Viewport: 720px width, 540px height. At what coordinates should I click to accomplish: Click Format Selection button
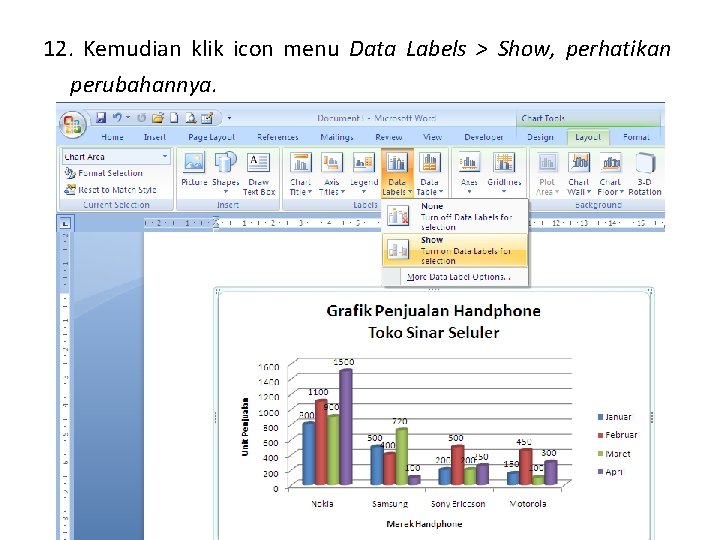pyautogui.click(x=103, y=173)
